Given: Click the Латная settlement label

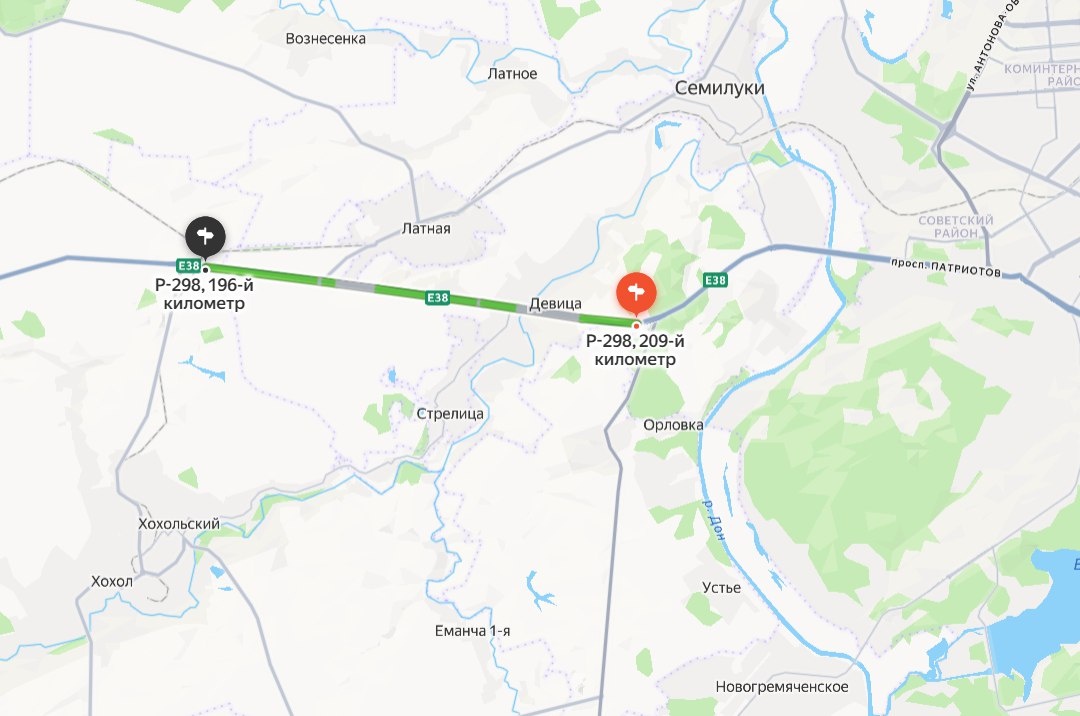Looking at the screenshot, I should [x=426, y=229].
